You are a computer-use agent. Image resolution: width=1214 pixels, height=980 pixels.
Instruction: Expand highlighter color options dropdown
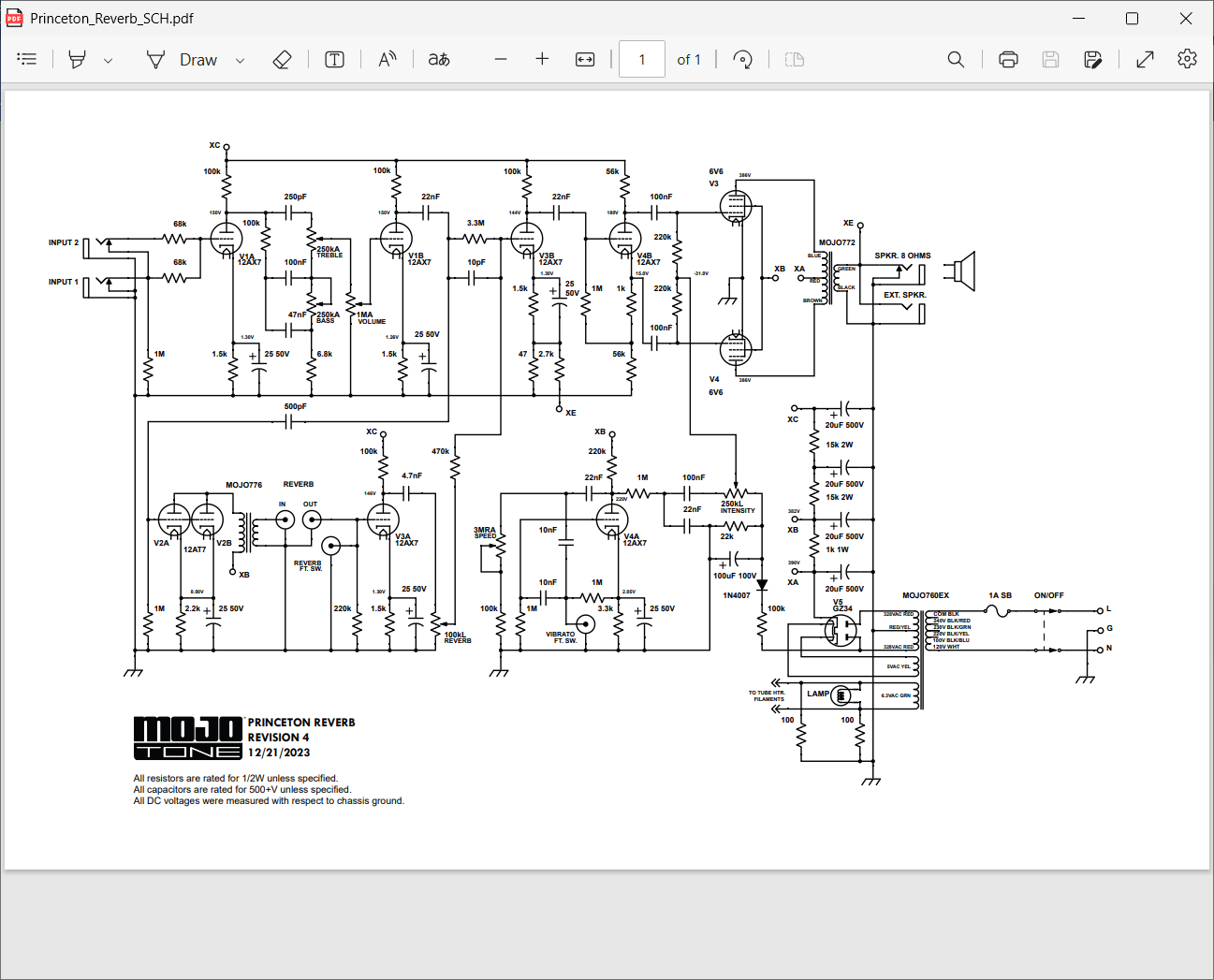(108, 60)
